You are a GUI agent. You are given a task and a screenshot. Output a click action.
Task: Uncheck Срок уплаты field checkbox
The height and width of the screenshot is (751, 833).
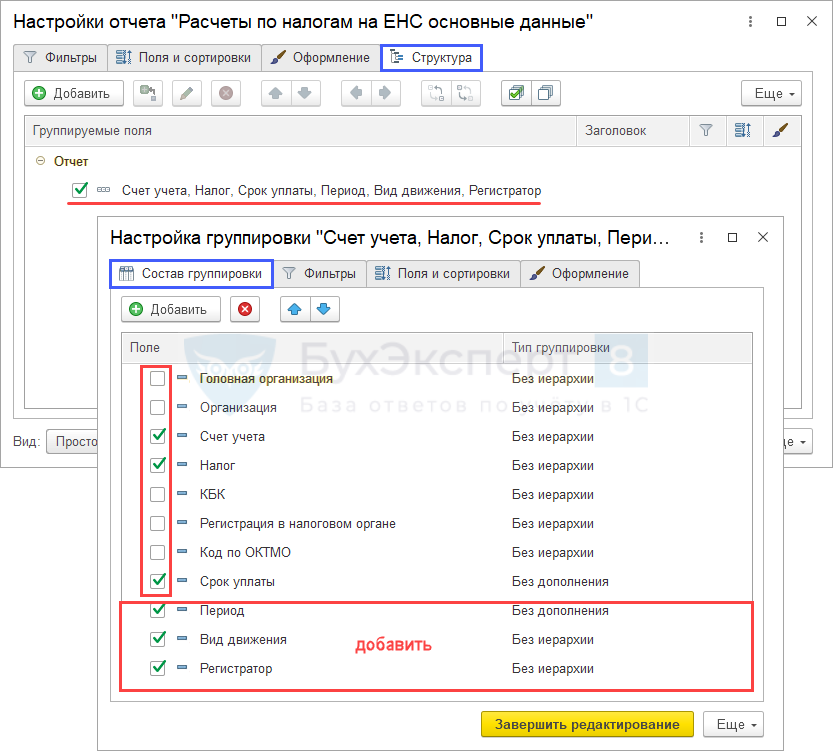[x=157, y=581]
